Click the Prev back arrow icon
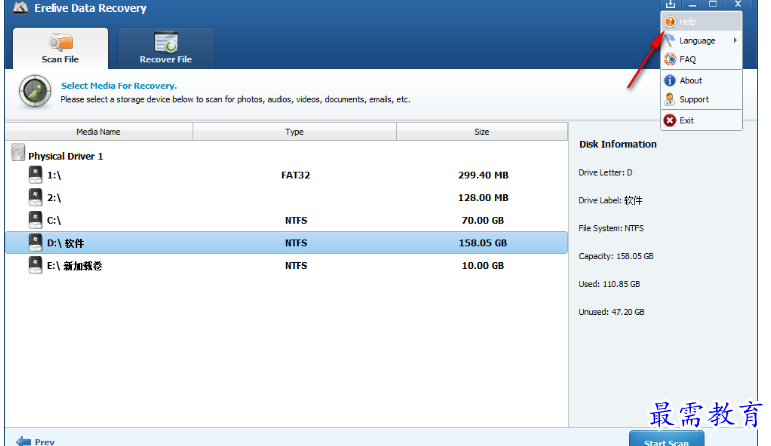771x446 pixels. pyautogui.click(x=23, y=441)
